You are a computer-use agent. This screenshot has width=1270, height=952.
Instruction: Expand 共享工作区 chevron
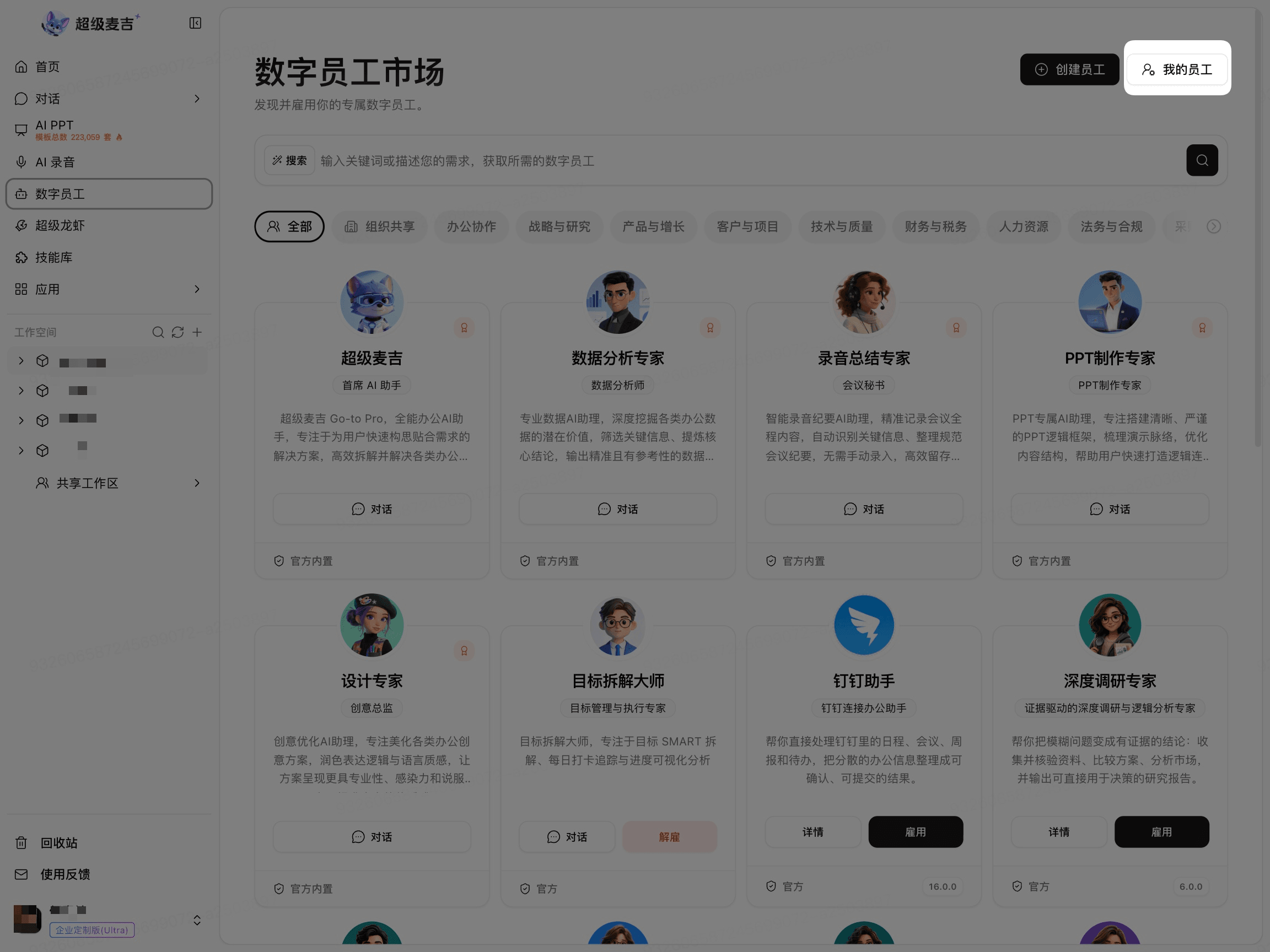click(x=197, y=483)
